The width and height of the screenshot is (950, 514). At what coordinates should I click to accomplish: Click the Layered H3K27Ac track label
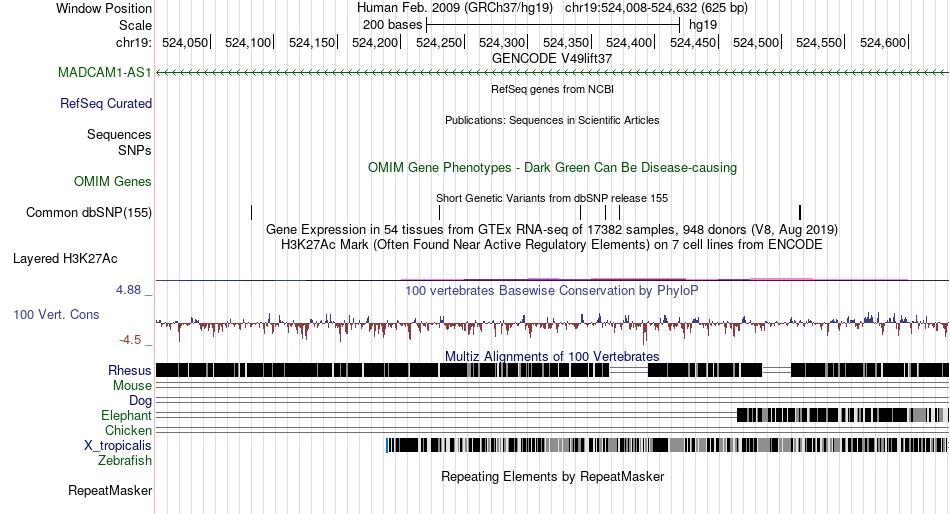pyautogui.click(x=65, y=259)
